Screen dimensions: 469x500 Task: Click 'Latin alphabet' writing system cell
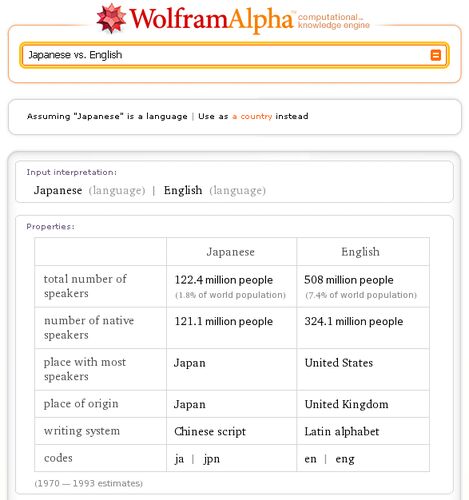(342, 431)
